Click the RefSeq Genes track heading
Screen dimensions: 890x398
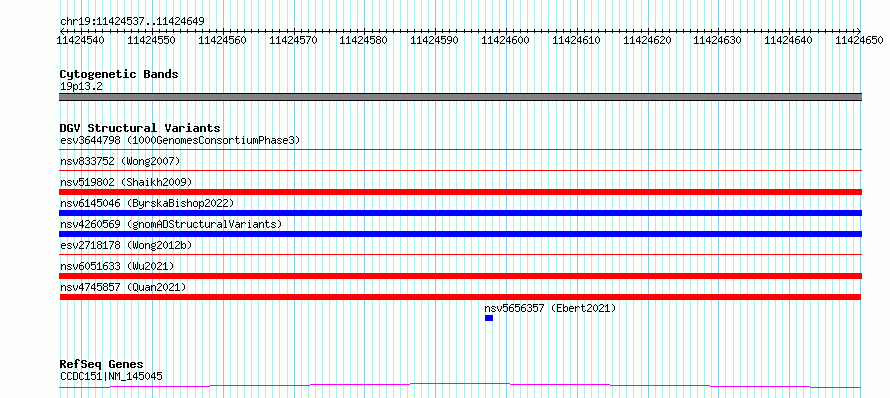click(101, 364)
